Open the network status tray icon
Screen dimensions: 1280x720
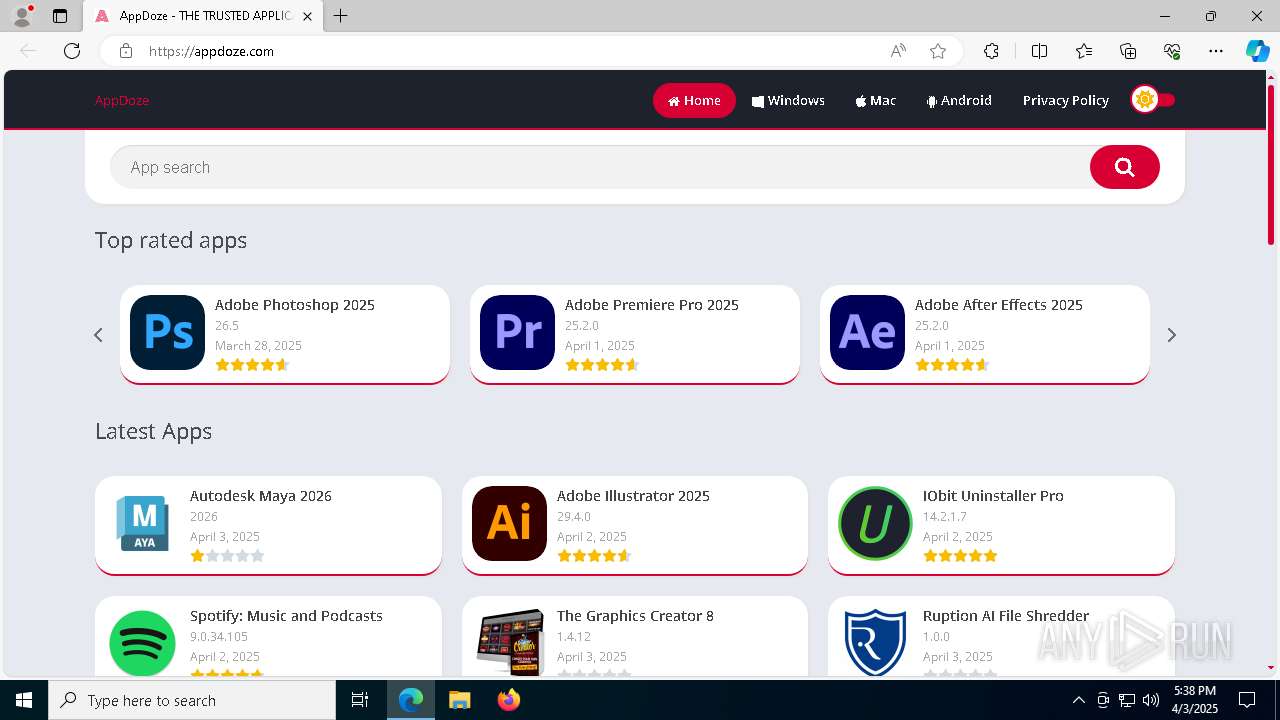tap(1127, 700)
